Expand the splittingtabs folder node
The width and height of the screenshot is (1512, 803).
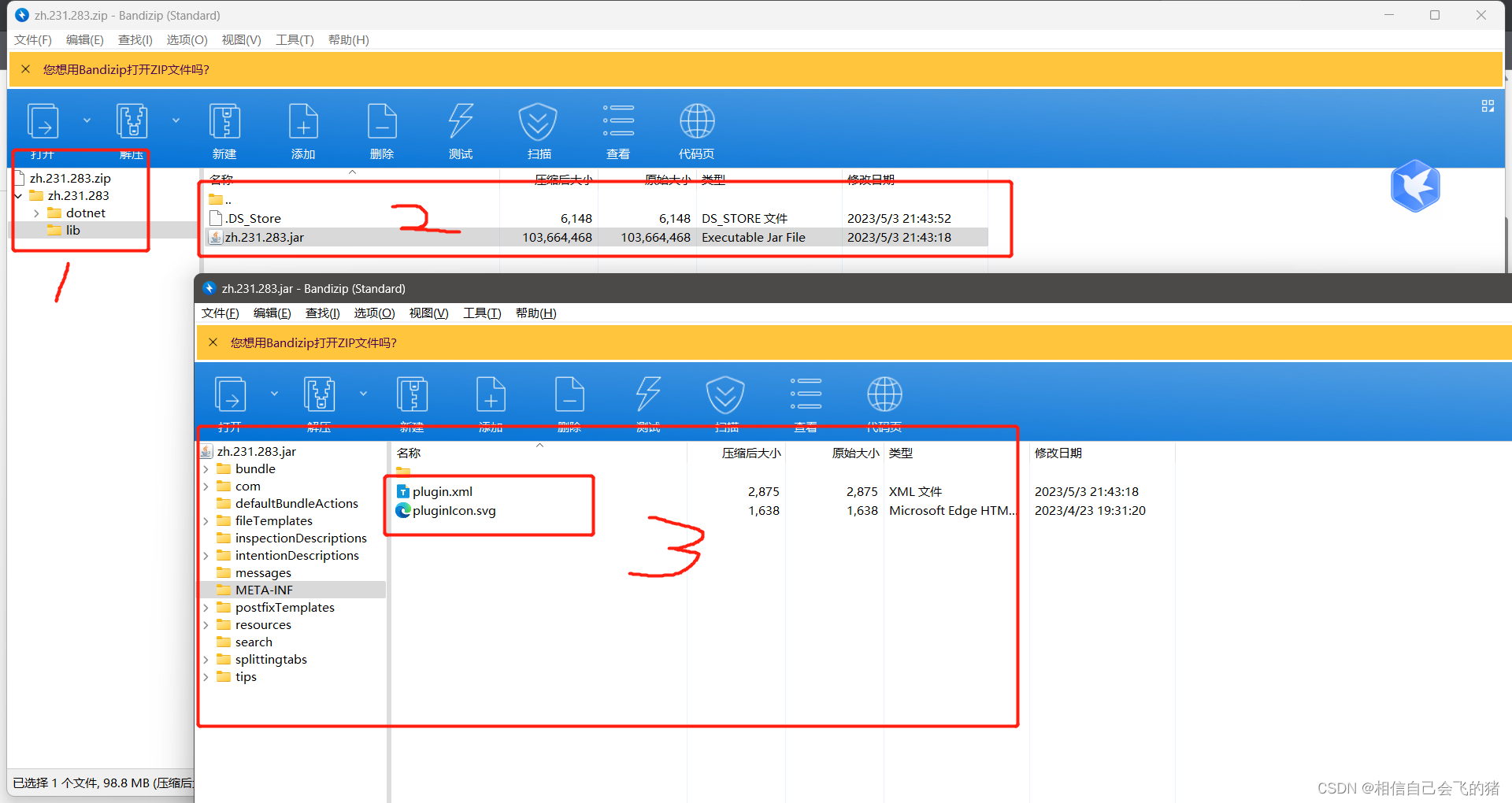click(206, 660)
